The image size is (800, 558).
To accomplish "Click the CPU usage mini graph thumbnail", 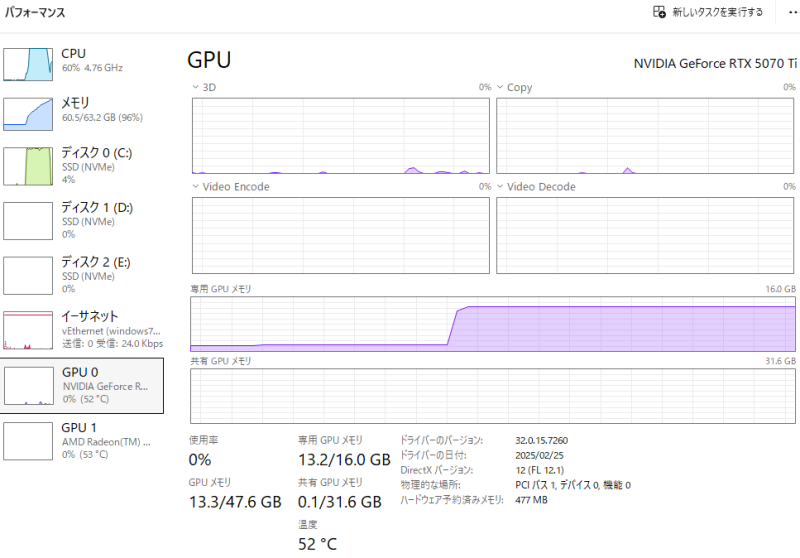I will tap(28, 63).
